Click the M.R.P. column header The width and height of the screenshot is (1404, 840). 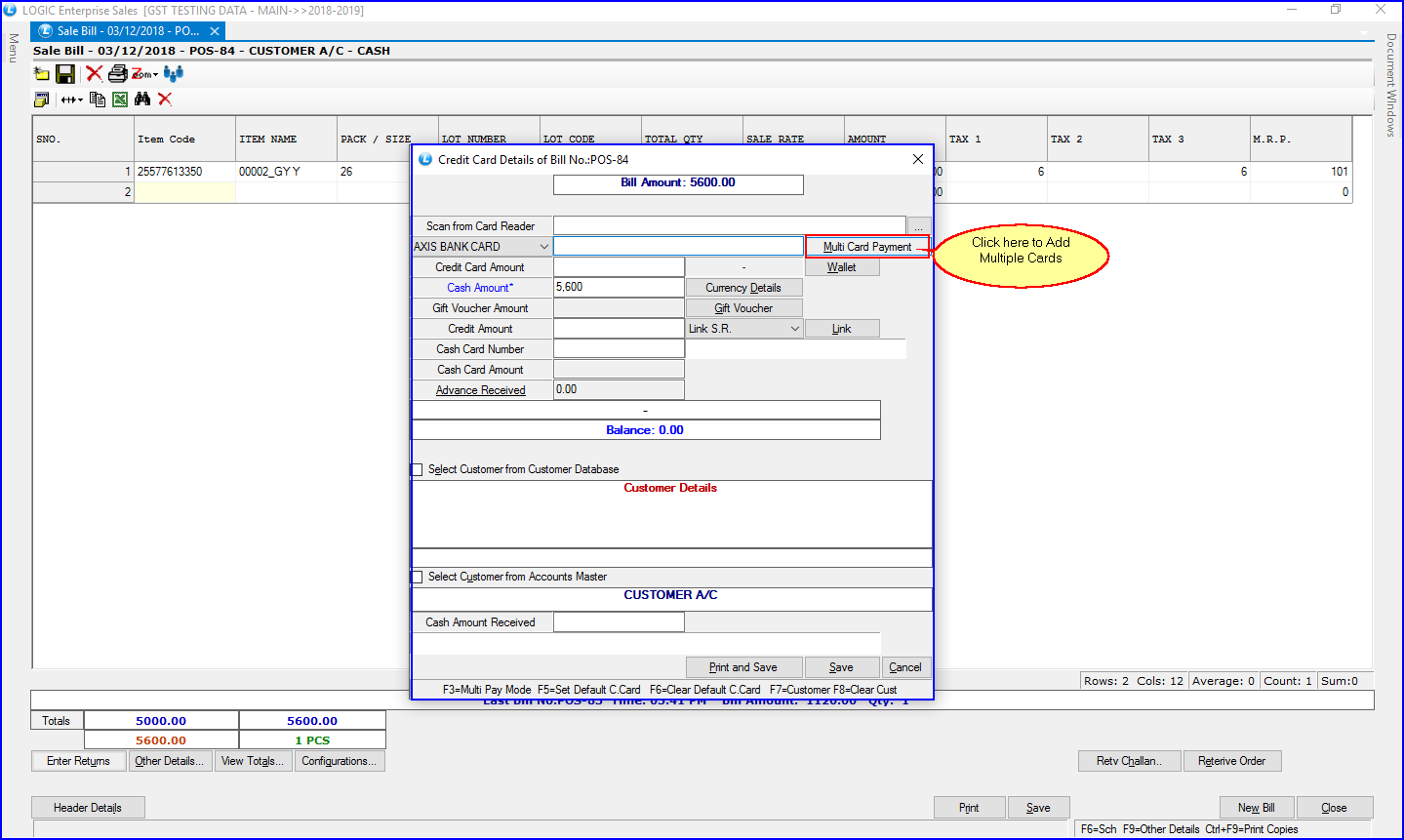[x=1301, y=139]
